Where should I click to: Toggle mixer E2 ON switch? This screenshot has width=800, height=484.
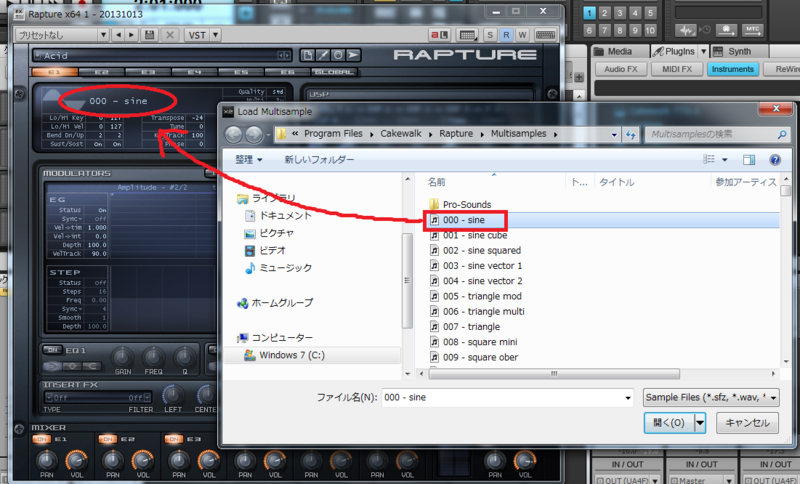pos(108,439)
